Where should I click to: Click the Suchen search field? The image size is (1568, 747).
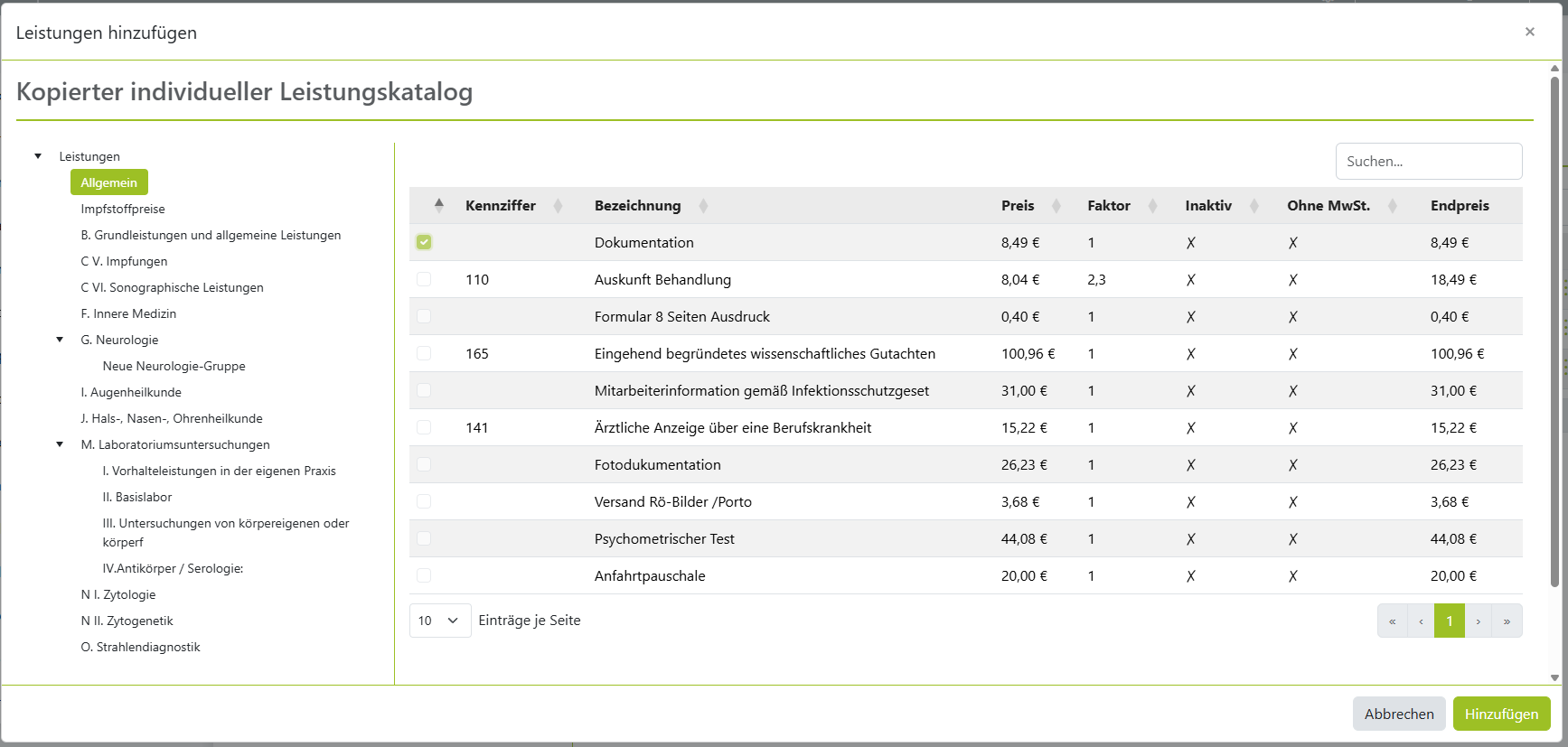[1429, 162]
